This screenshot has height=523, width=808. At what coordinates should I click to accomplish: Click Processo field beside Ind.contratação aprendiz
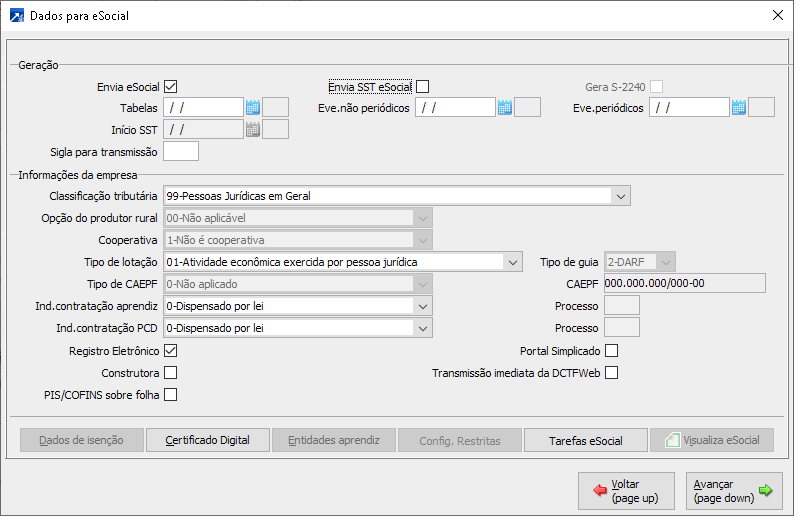pos(622,306)
